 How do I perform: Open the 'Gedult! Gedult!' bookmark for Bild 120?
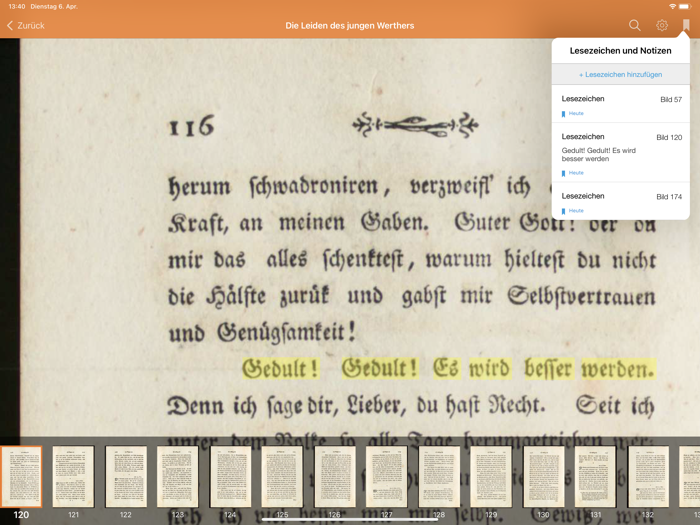(621, 153)
